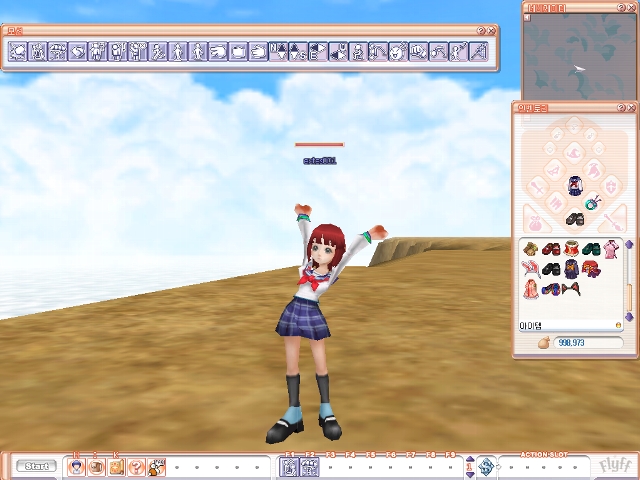Screen dimensions: 640x480
Task: Select the 아이템 inventory tab
Action: (530, 325)
